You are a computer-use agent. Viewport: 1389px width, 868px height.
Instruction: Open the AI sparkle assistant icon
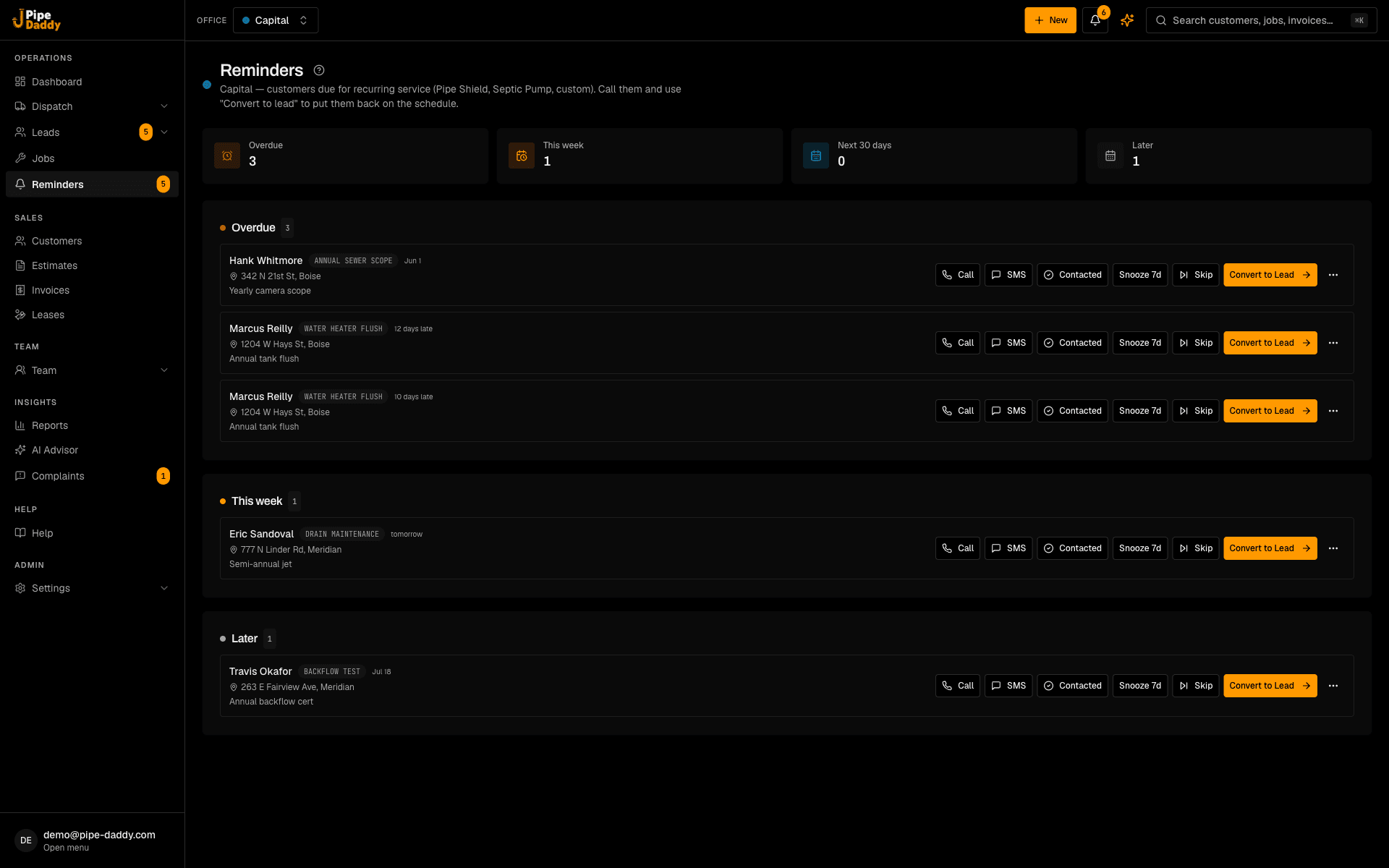tap(1127, 20)
